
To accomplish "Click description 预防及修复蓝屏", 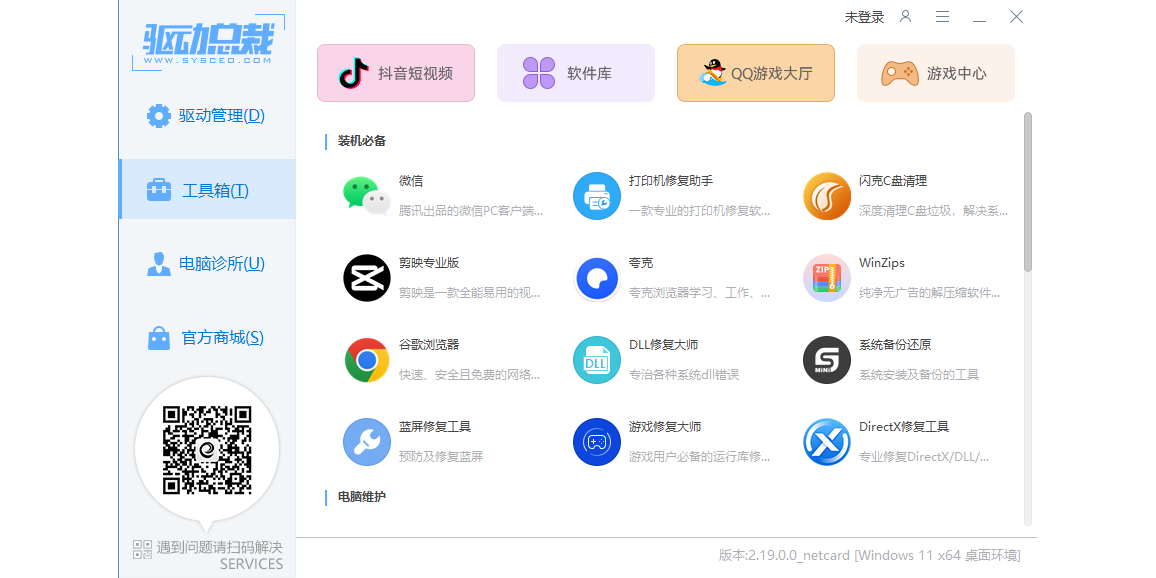I will tap(441, 456).
